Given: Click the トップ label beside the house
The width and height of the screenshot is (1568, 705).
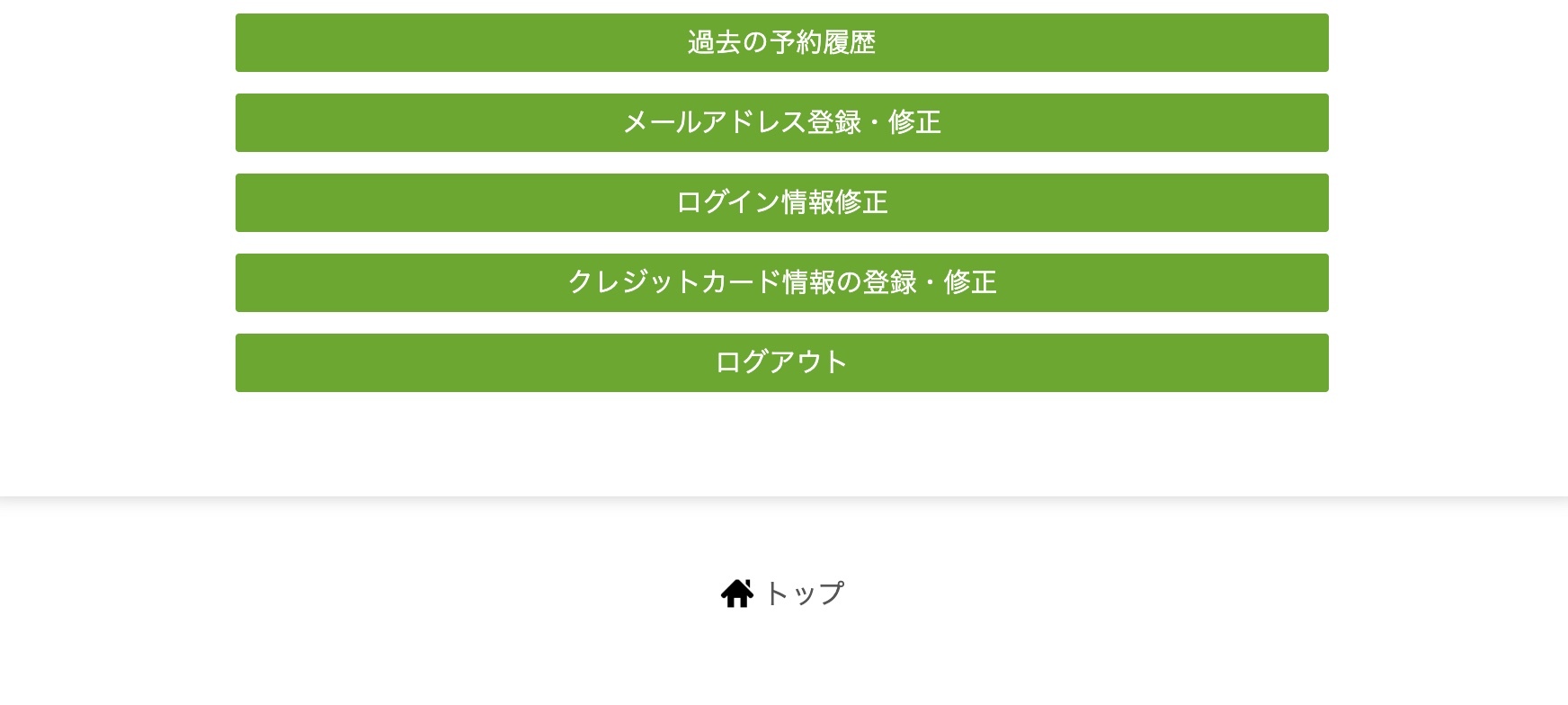Looking at the screenshot, I should 804,593.
